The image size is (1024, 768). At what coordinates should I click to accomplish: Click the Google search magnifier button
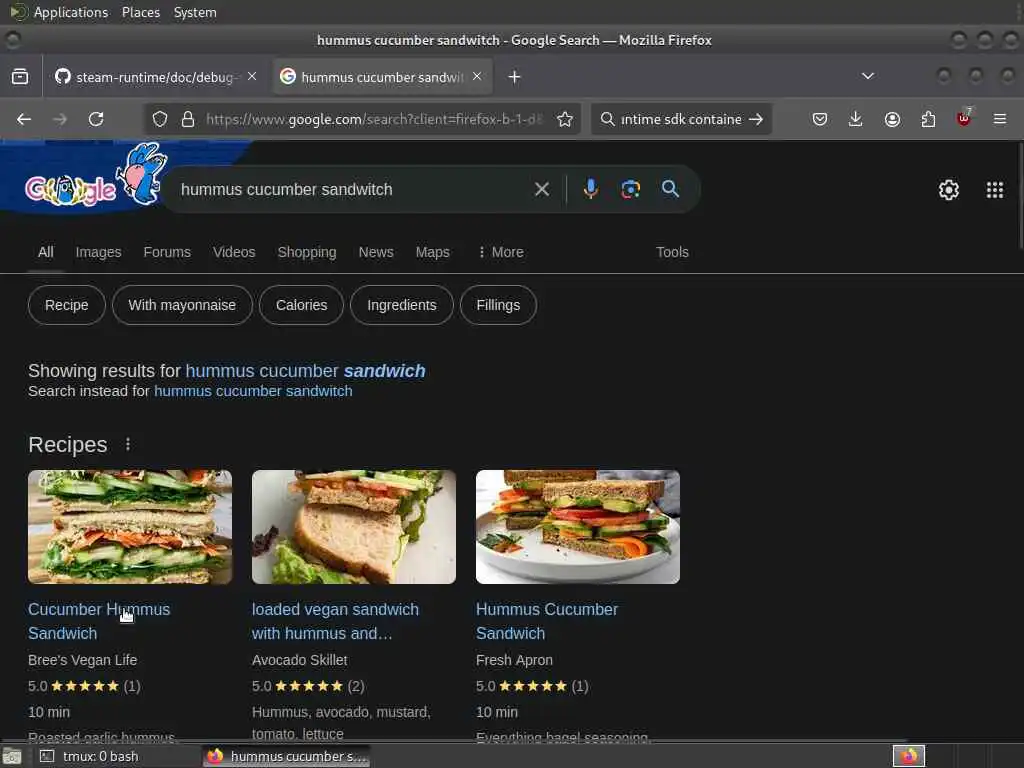[671, 189]
